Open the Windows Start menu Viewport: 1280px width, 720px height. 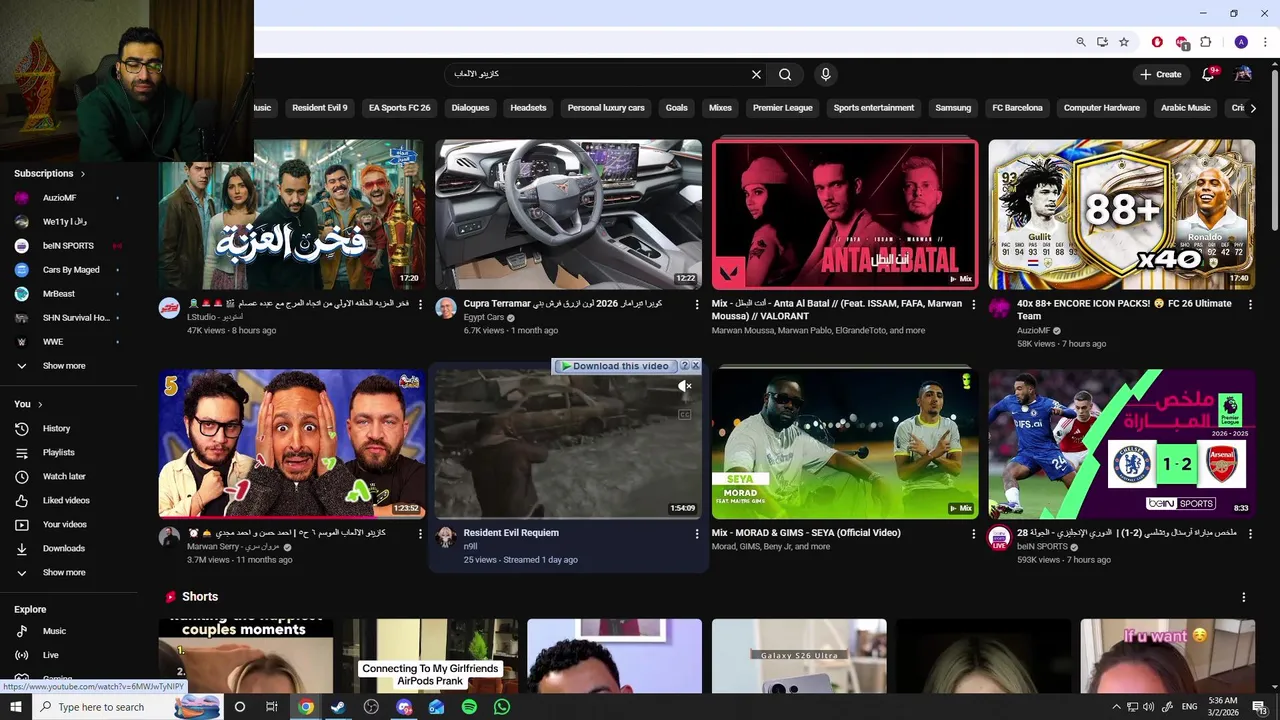point(15,707)
